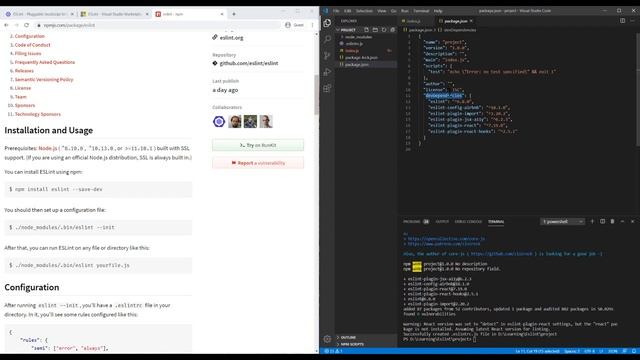
Task: Click the 'Try on RunKit' button
Action: point(258,145)
